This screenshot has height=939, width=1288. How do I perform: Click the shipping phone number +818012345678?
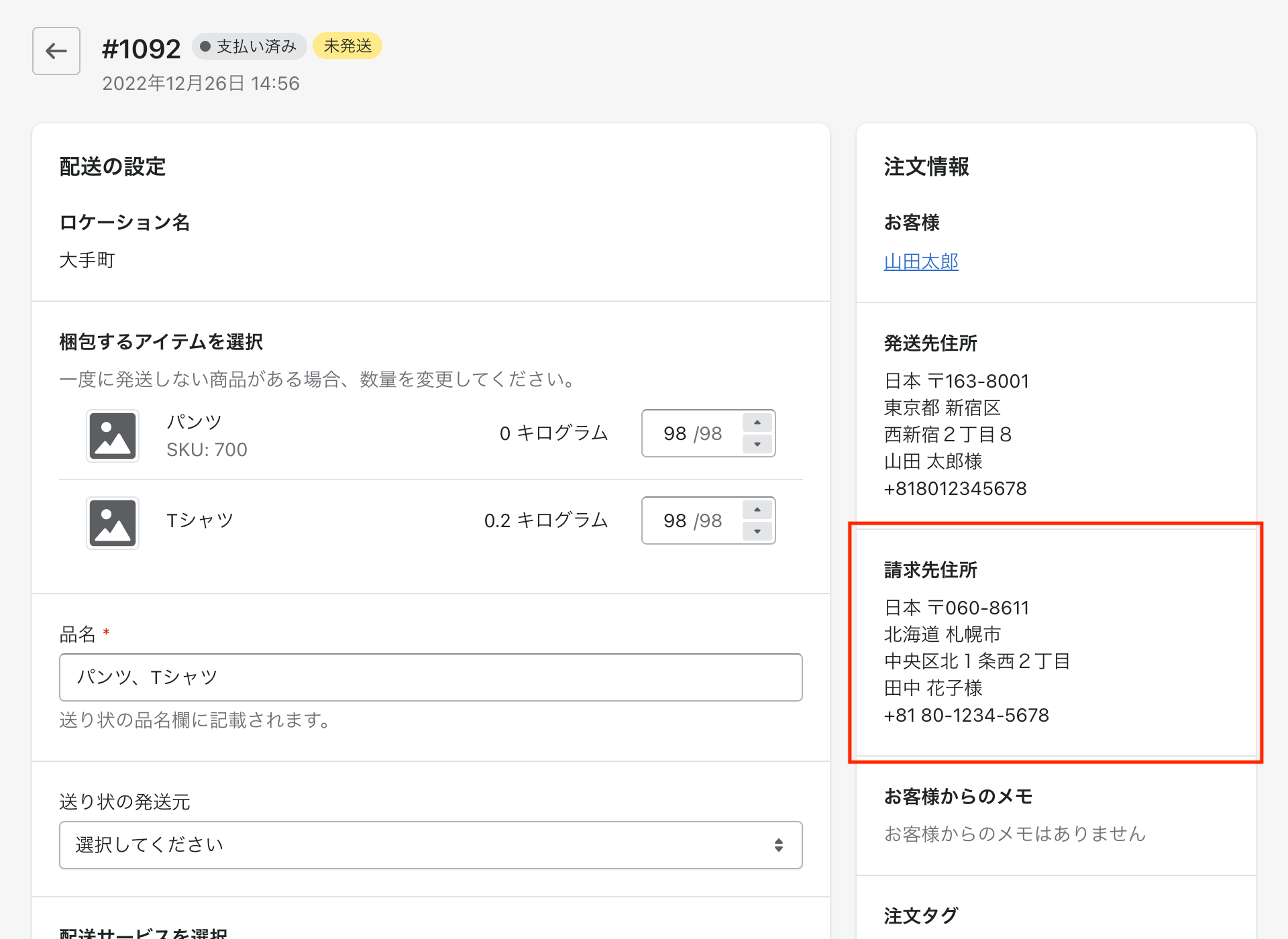pyautogui.click(x=955, y=488)
